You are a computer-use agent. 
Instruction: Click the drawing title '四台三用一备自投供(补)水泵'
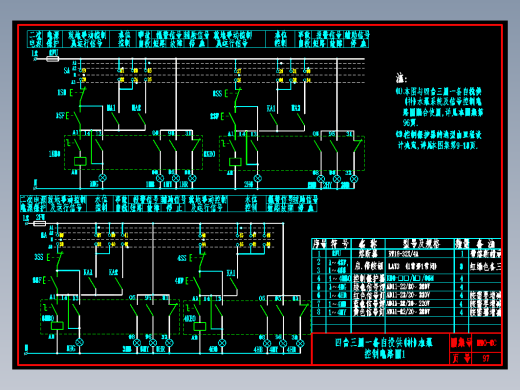[384, 343]
